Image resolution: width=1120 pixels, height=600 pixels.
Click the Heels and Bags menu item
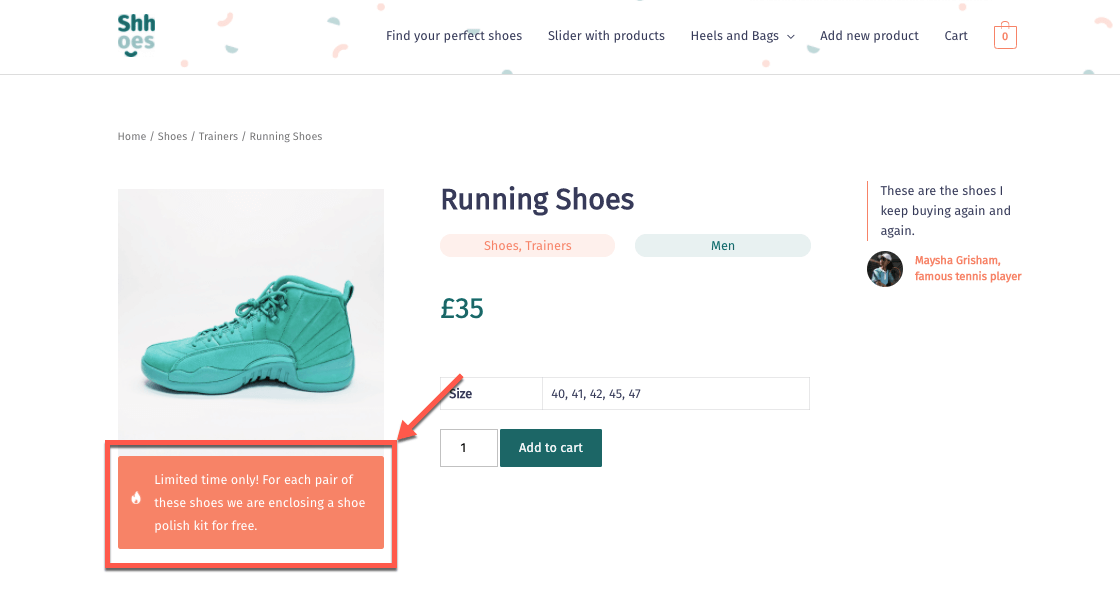point(734,36)
